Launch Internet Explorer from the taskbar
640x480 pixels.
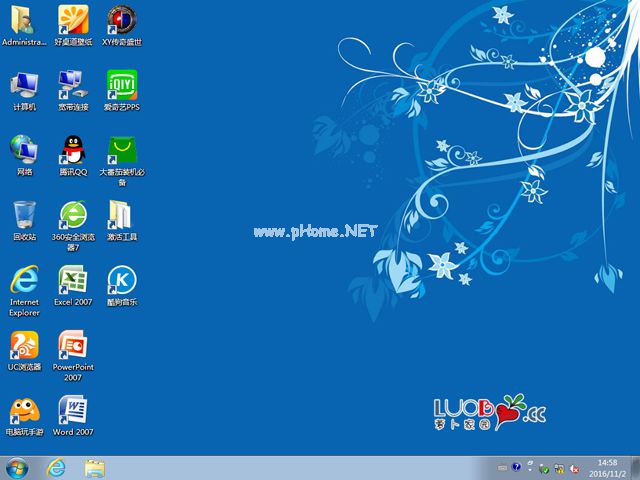pos(56,468)
